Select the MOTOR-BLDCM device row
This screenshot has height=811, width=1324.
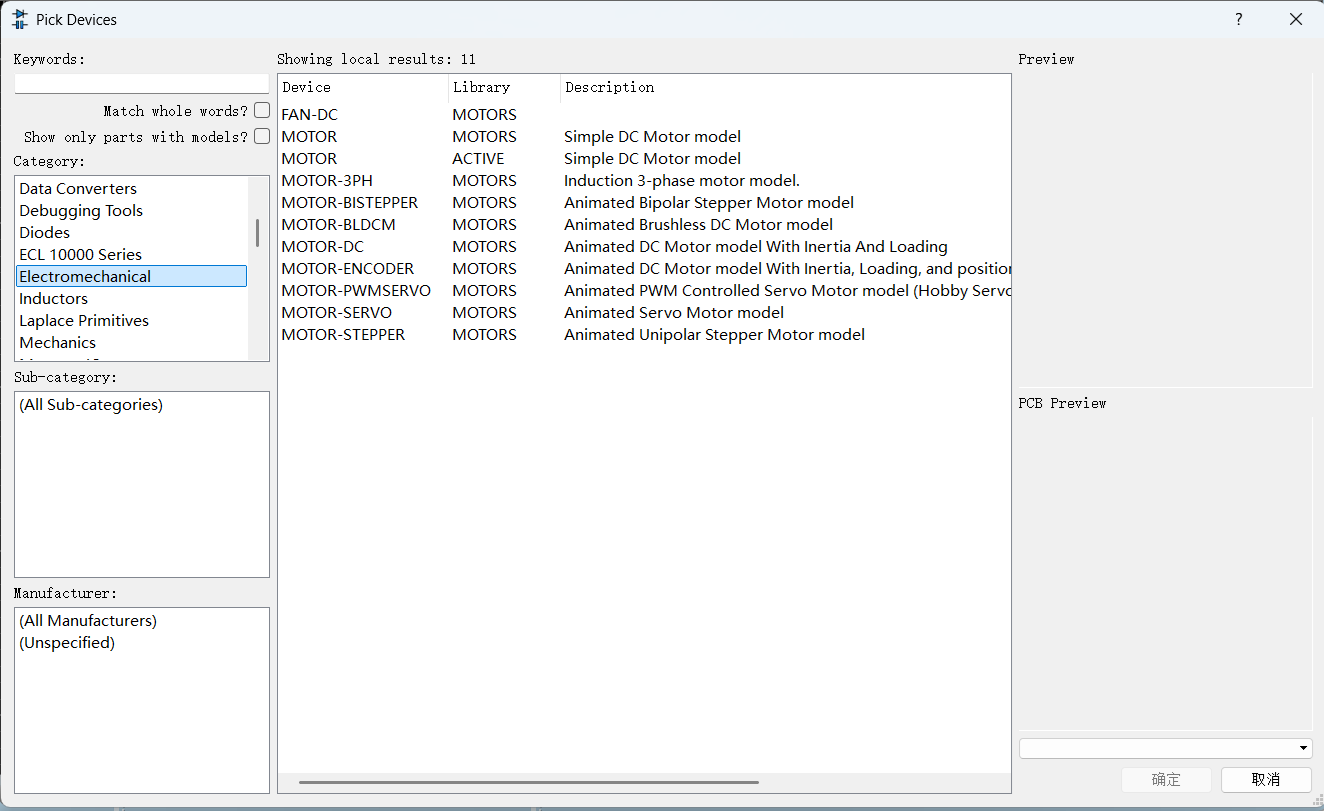coord(644,224)
